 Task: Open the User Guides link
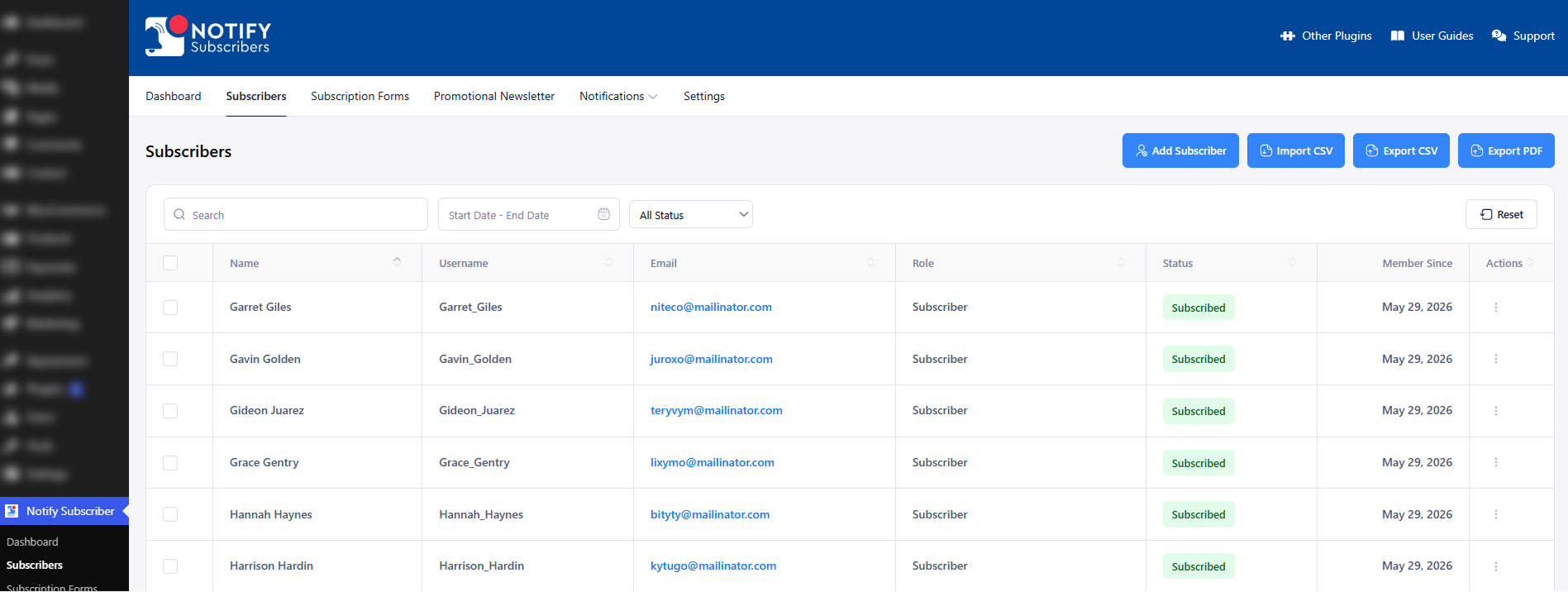1432,36
